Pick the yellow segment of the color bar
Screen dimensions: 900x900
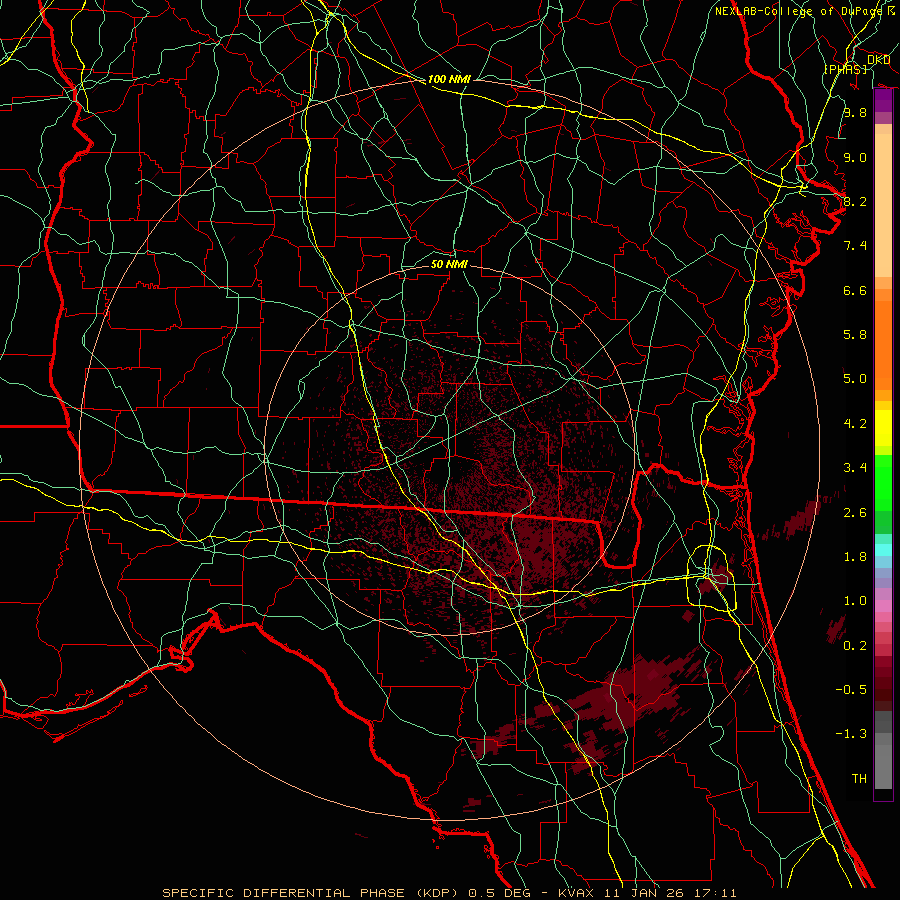pos(883,428)
